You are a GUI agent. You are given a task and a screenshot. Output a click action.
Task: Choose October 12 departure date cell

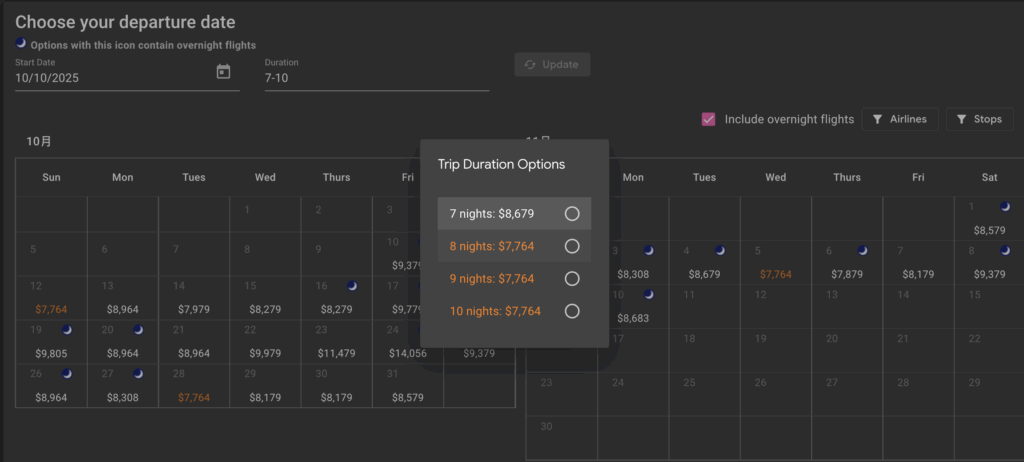(52, 300)
